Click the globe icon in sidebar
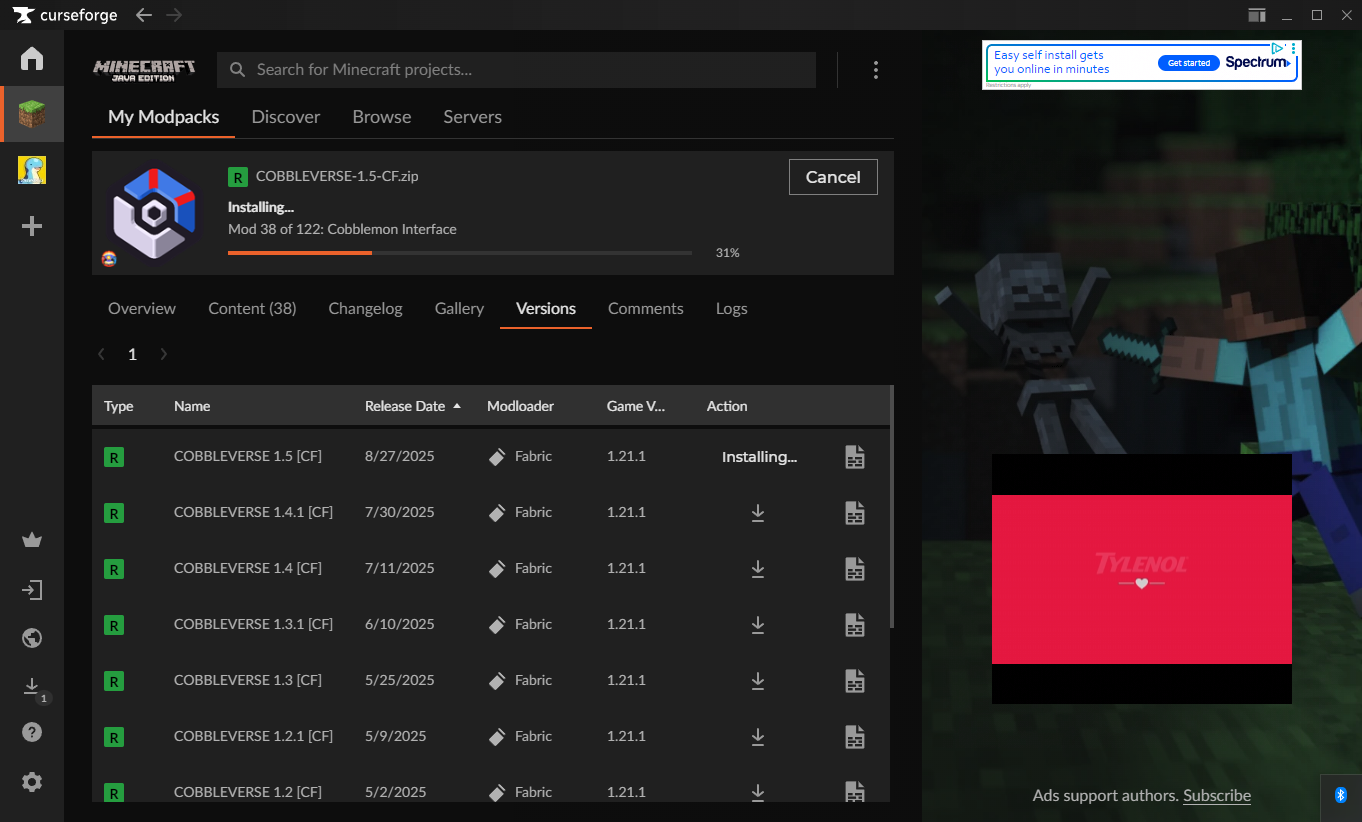The height and width of the screenshot is (822, 1362). pos(32,638)
